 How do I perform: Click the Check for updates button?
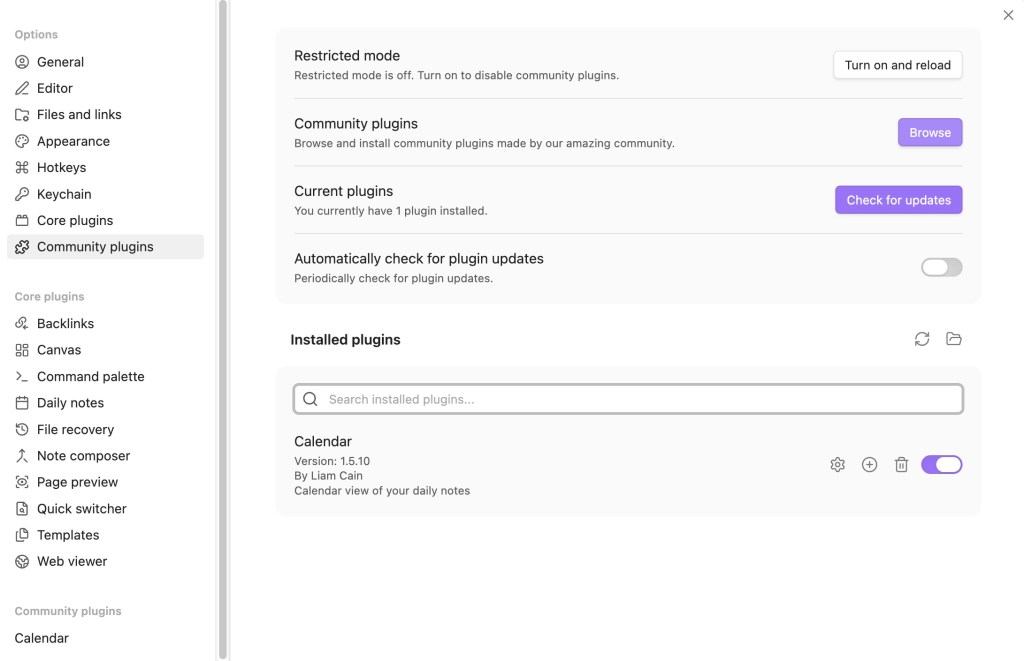898,200
